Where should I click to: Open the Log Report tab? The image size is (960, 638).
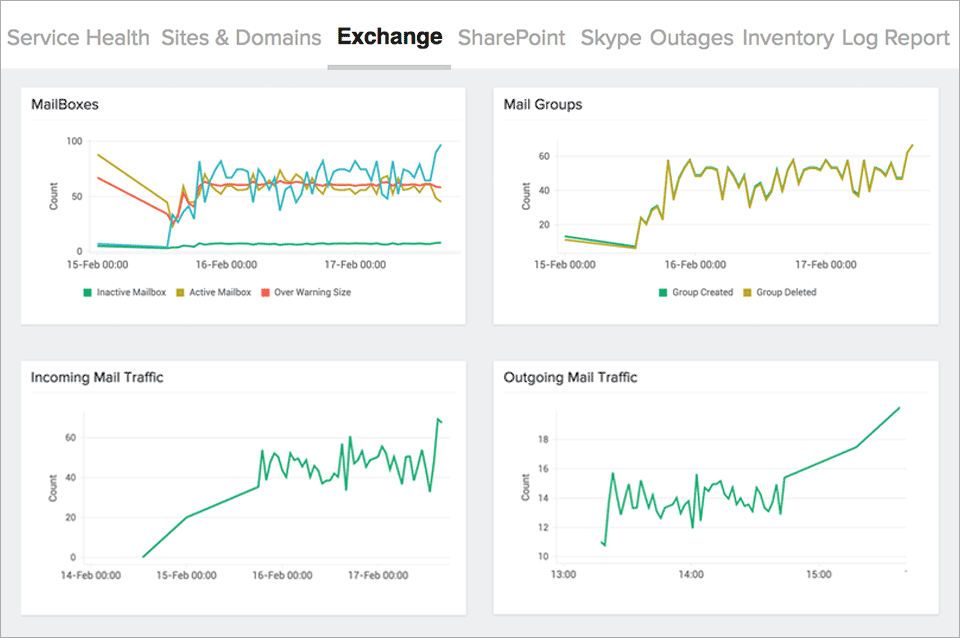(x=894, y=38)
